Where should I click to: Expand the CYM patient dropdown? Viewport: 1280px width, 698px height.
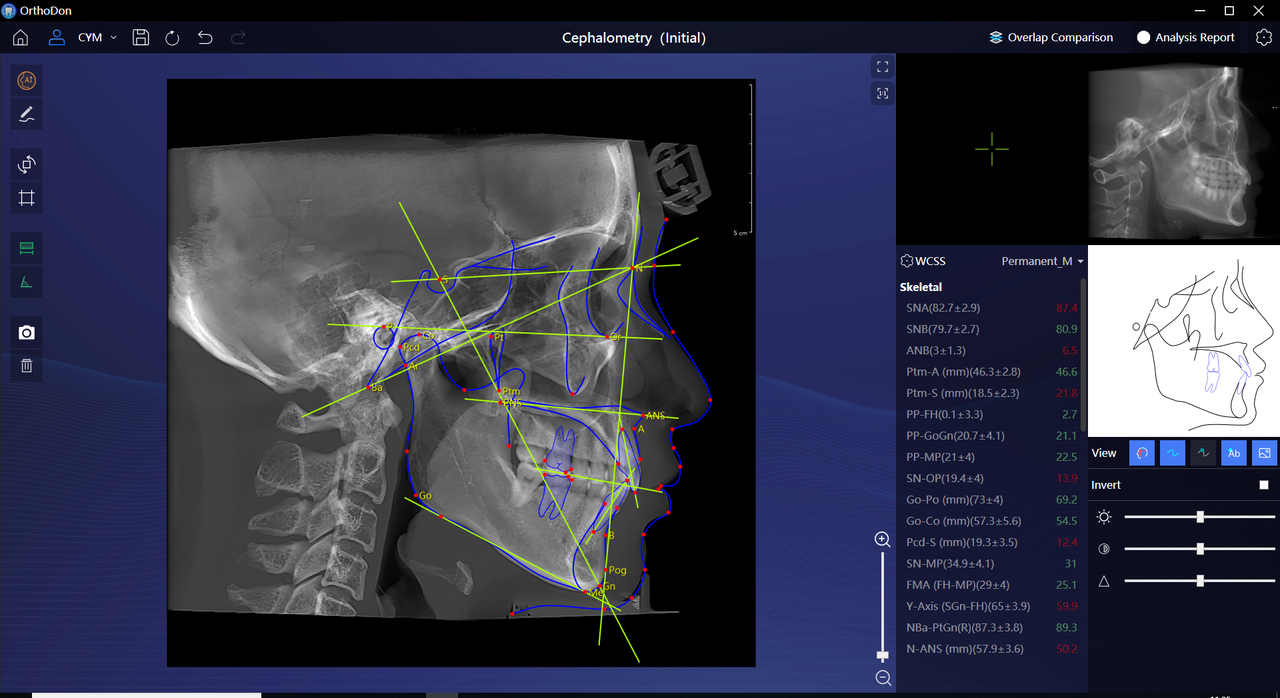tap(97, 38)
